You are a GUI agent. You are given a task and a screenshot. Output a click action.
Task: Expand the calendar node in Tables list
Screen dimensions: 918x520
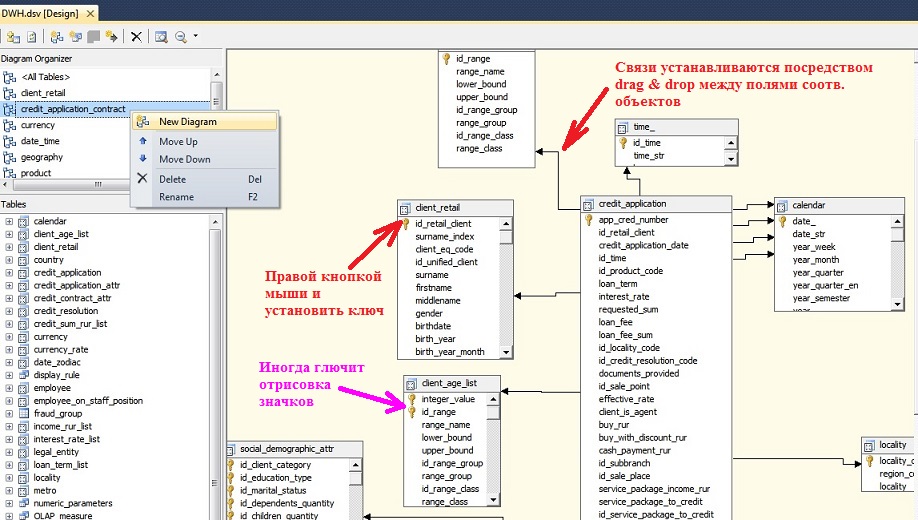(9, 221)
